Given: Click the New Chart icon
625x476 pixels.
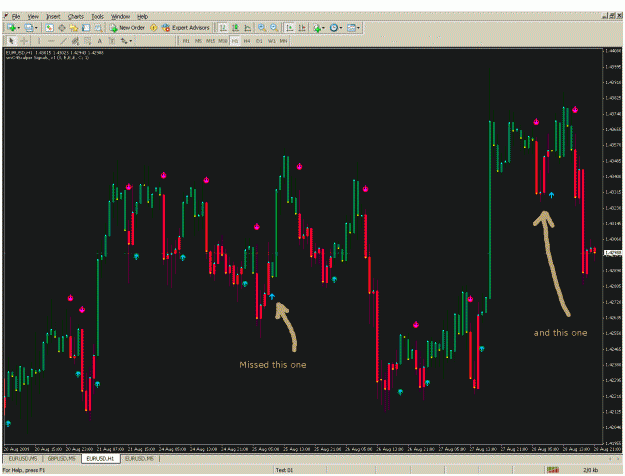Looking at the screenshot, I should 11,28.
